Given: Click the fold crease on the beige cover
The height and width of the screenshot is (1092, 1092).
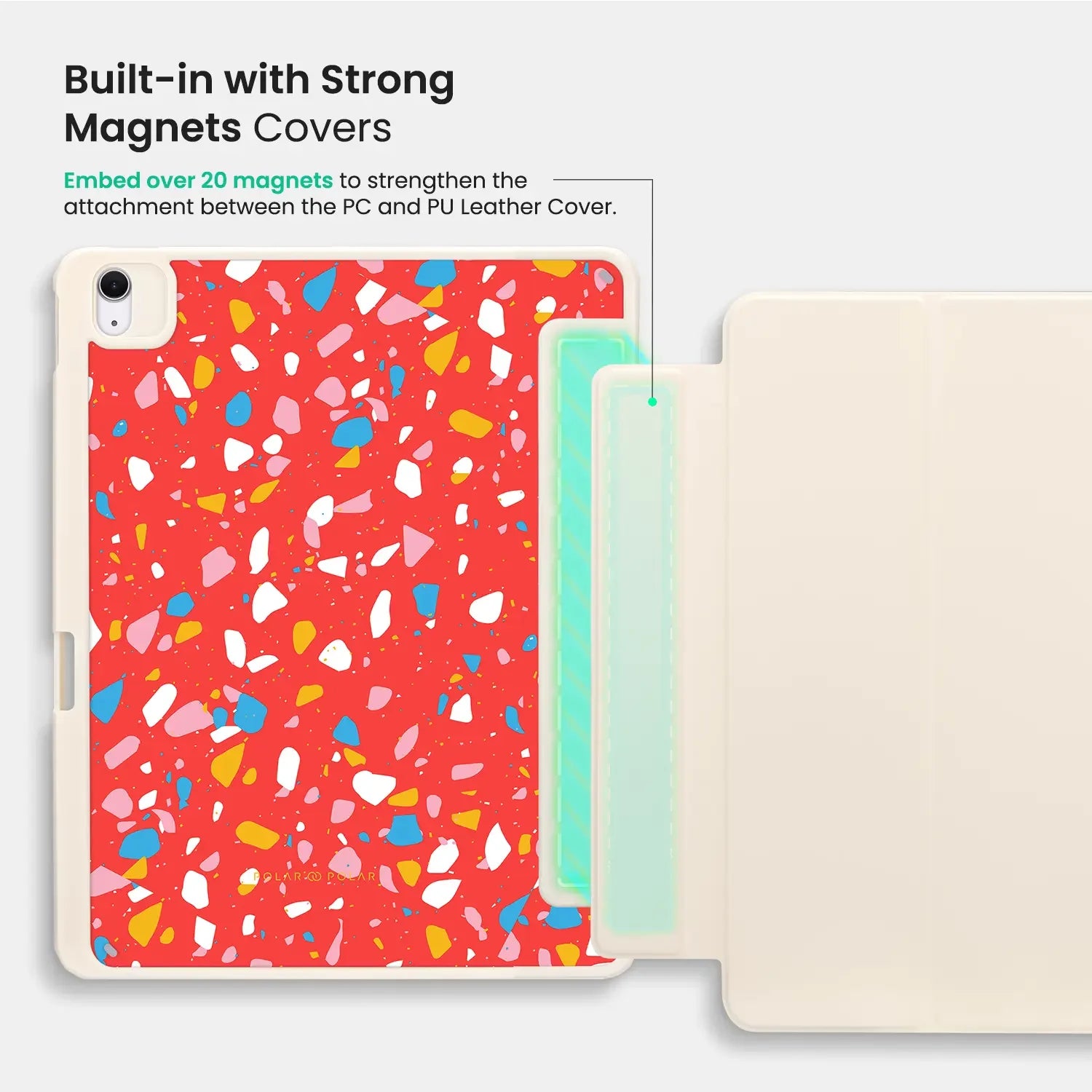Looking at the screenshot, I should click(933, 662).
